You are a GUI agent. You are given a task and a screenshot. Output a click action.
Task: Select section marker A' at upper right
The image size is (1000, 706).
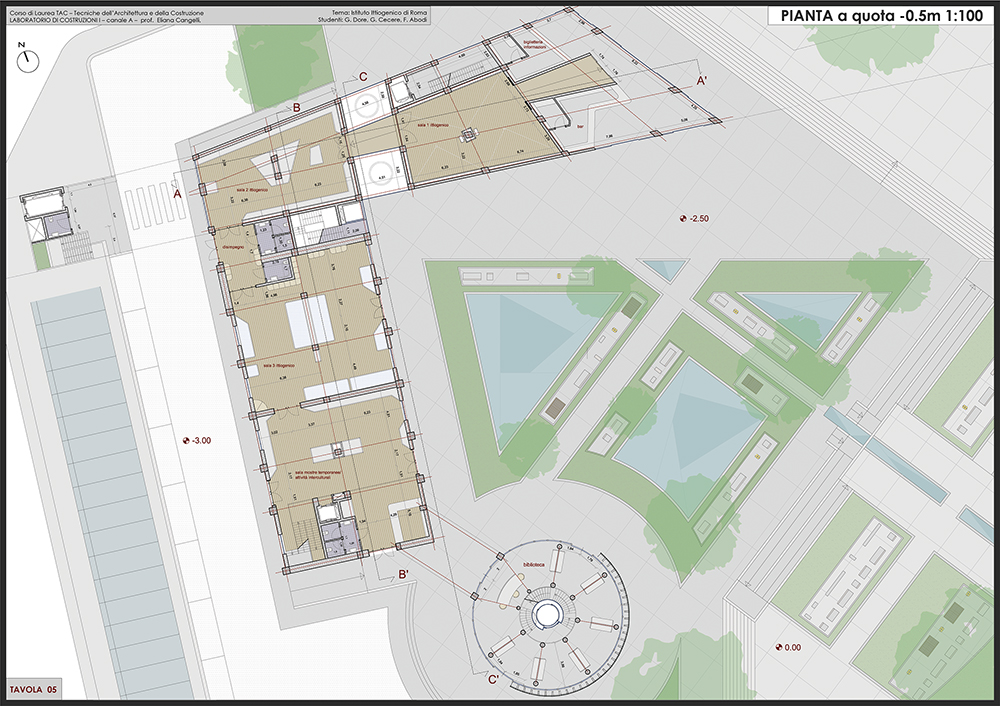pos(702,83)
